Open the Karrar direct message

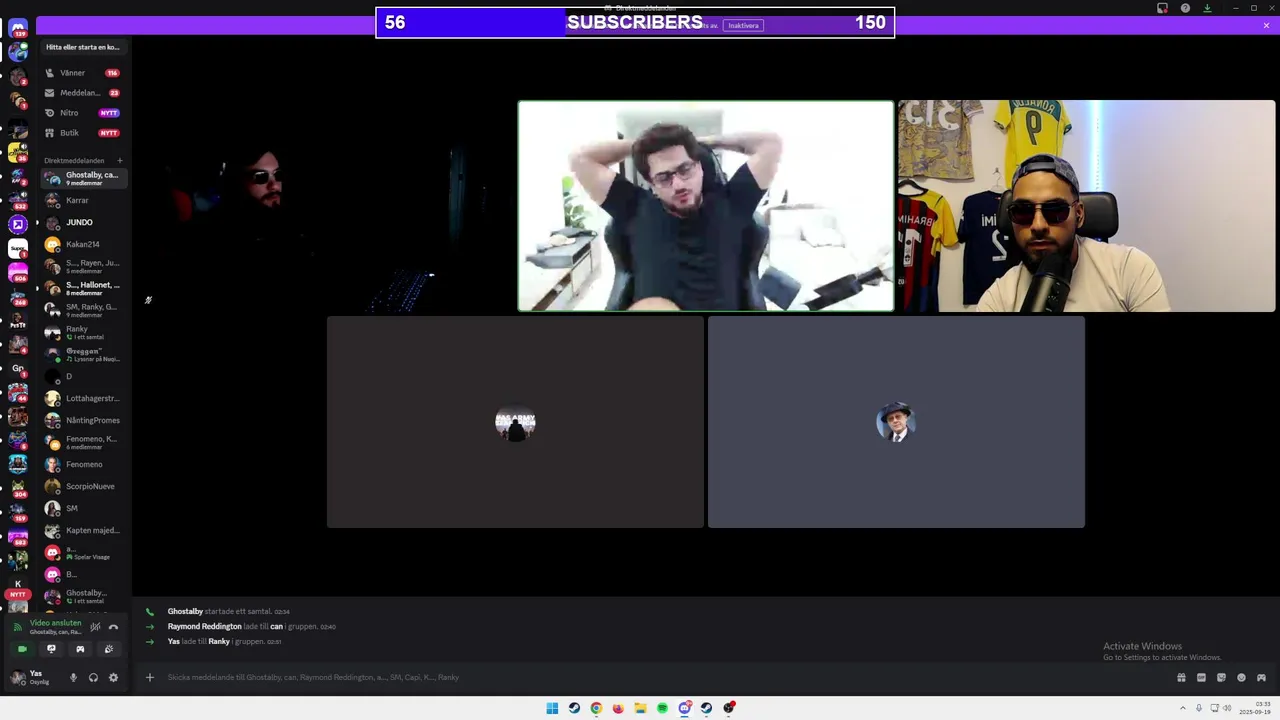(83, 200)
